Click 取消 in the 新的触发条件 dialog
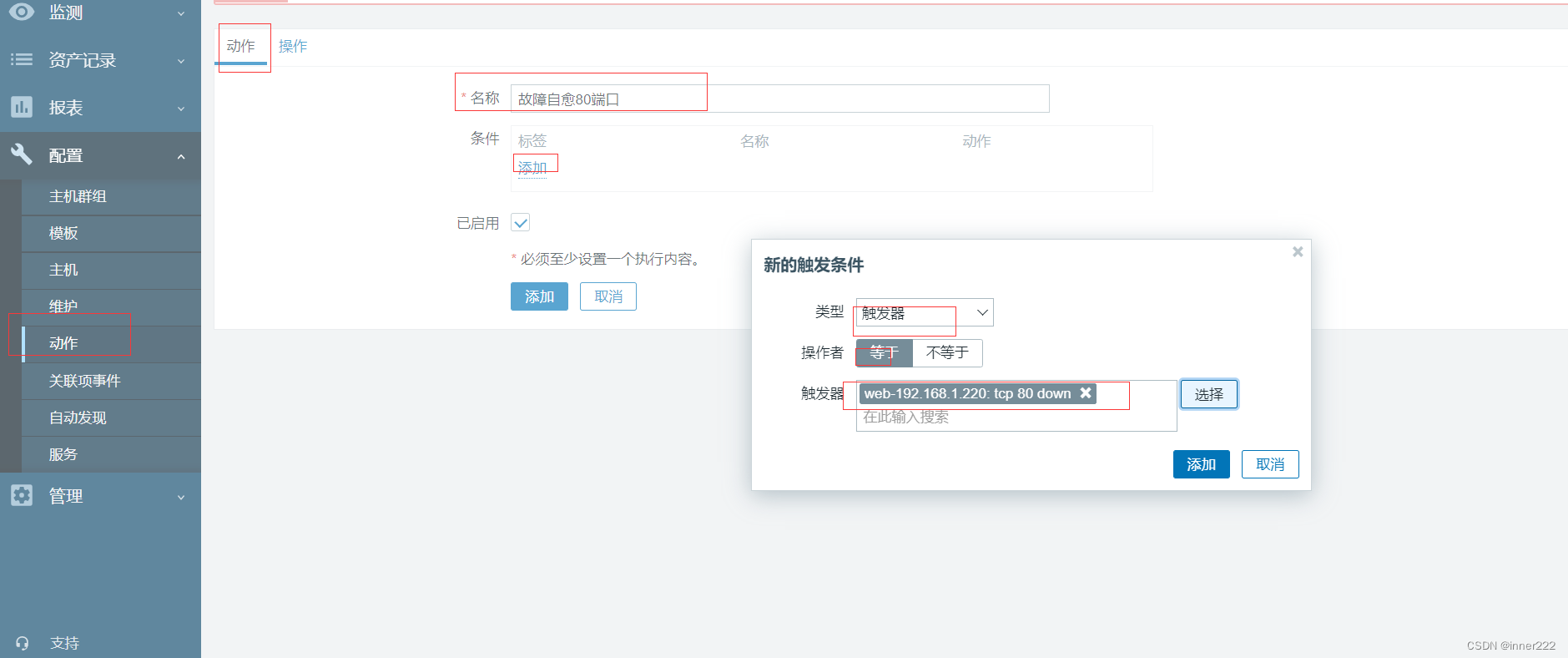 click(1270, 464)
